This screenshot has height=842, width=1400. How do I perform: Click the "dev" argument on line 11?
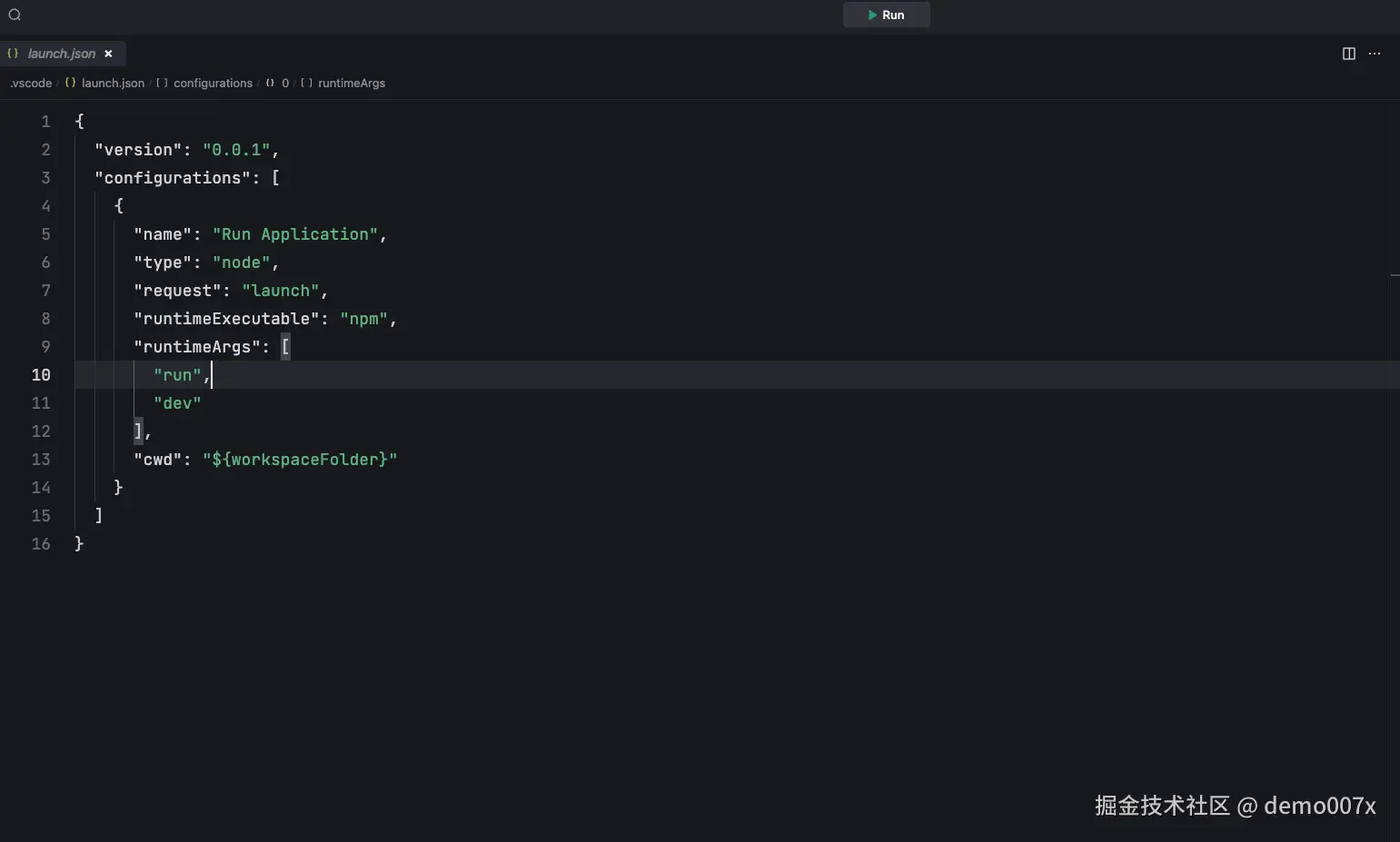click(x=177, y=403)
